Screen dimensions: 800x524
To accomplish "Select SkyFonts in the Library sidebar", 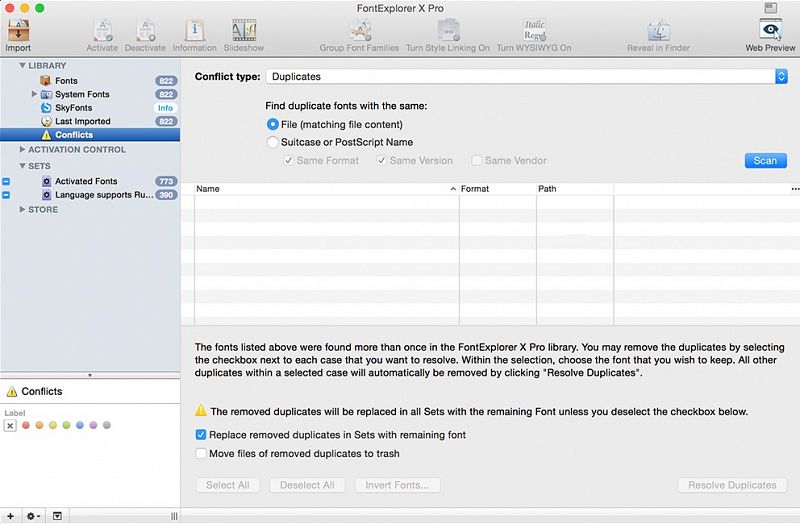I will click(x=73, y=108).
